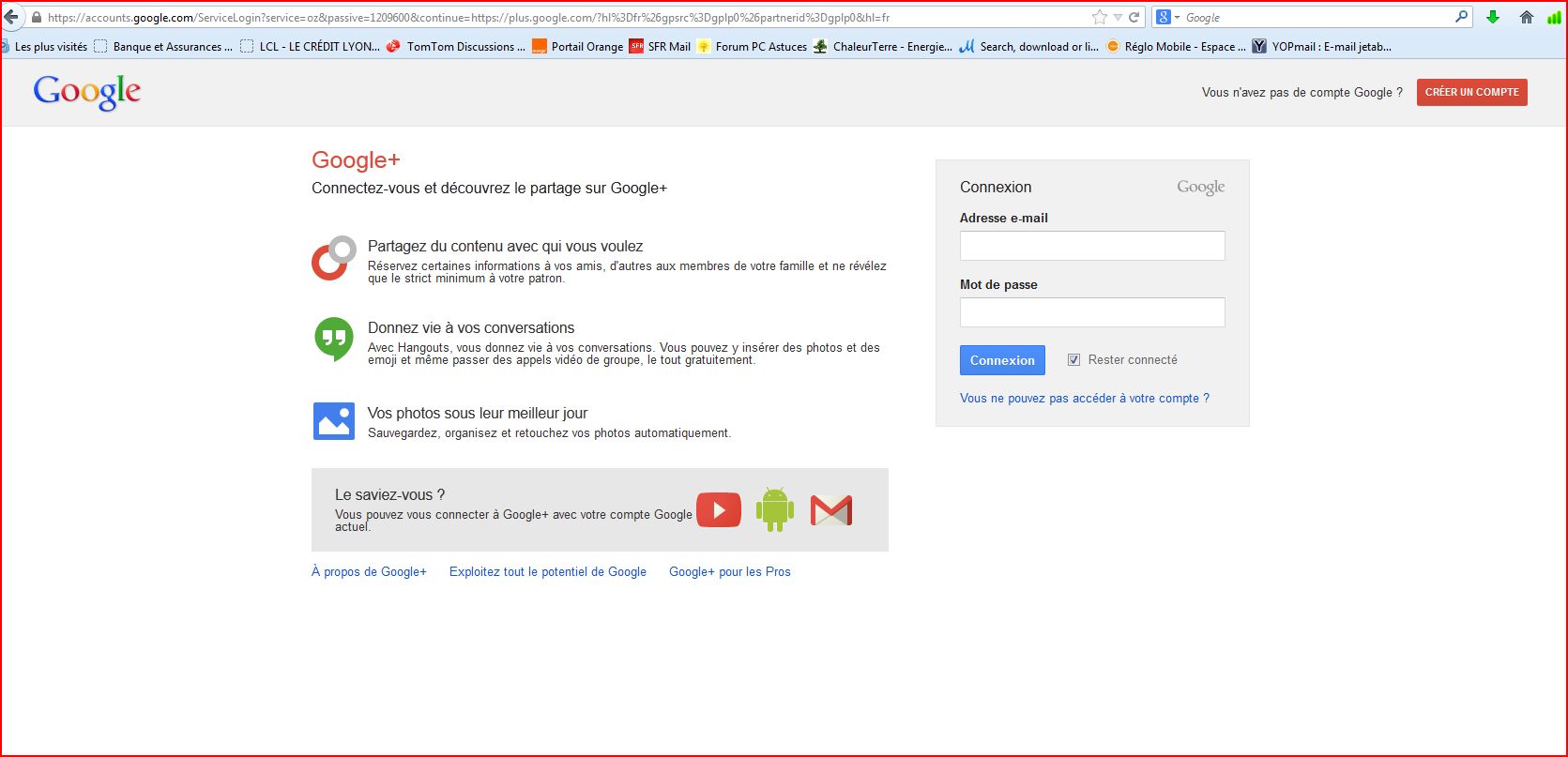This screenshot has height=757, width=1568.
Task: Click 'Partagez du contenu avec qui vous voulez'
Action: point(505,247)
